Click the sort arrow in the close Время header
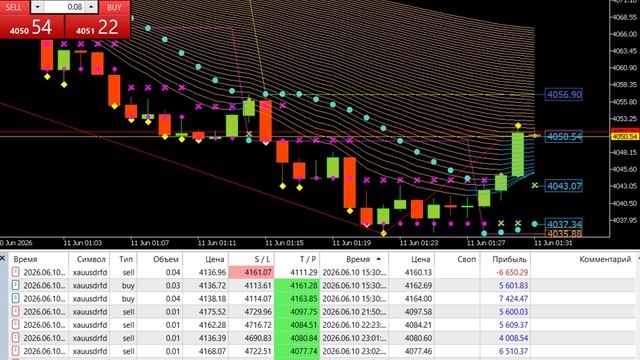 (378, 259)
